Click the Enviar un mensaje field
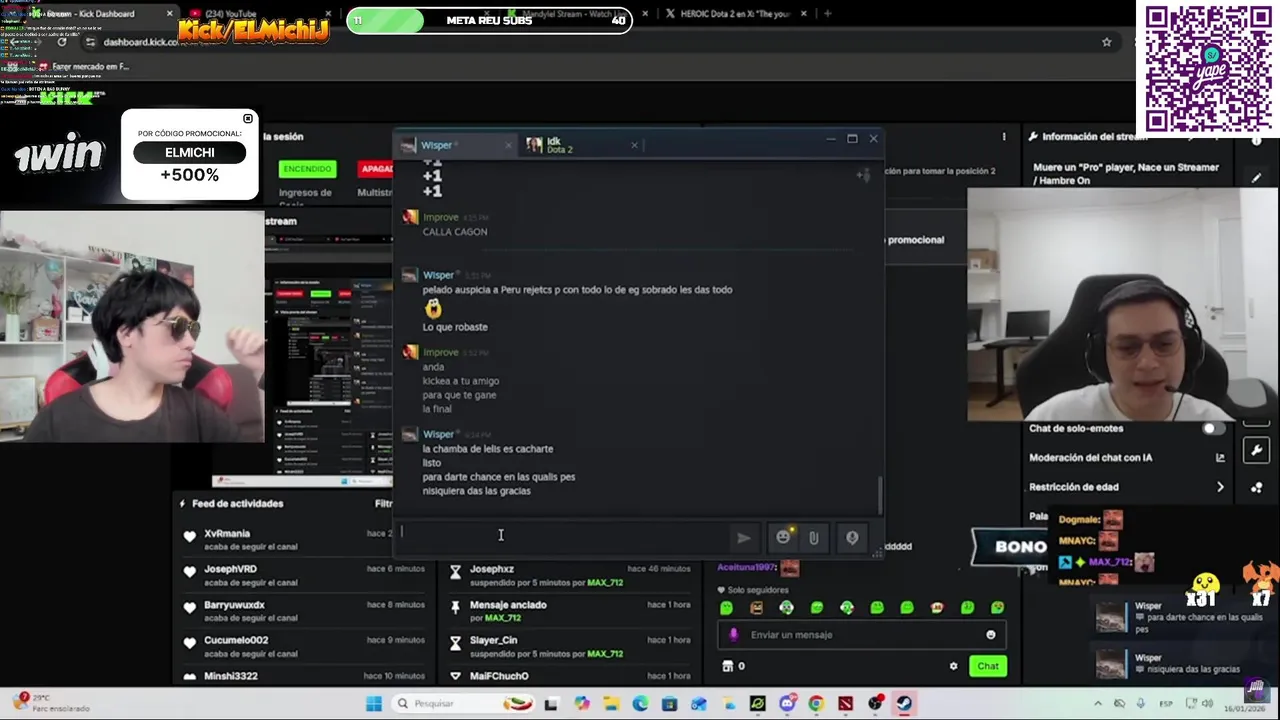 (860, 635)
